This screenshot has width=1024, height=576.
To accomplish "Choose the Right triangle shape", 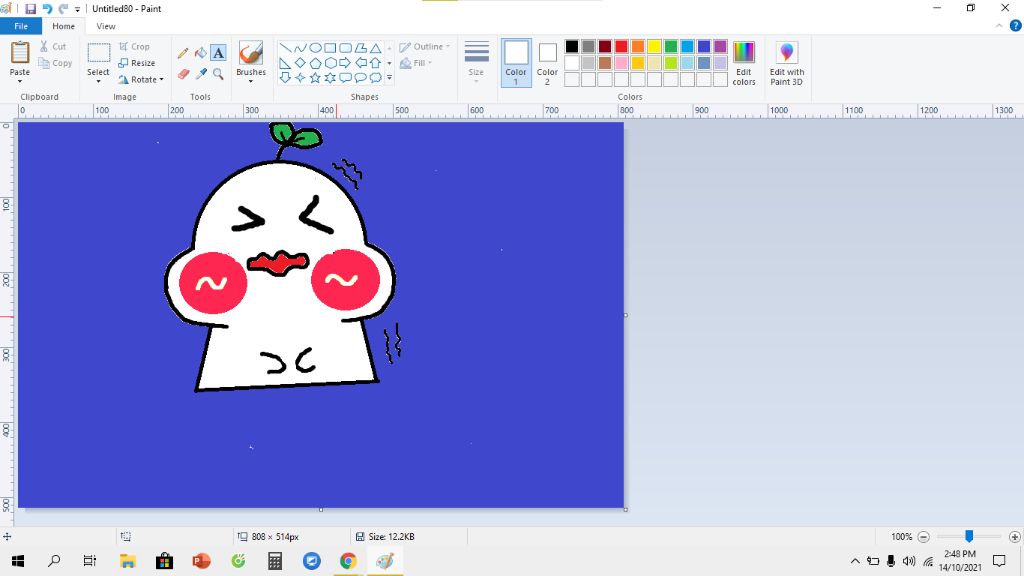I will [285, 63].
